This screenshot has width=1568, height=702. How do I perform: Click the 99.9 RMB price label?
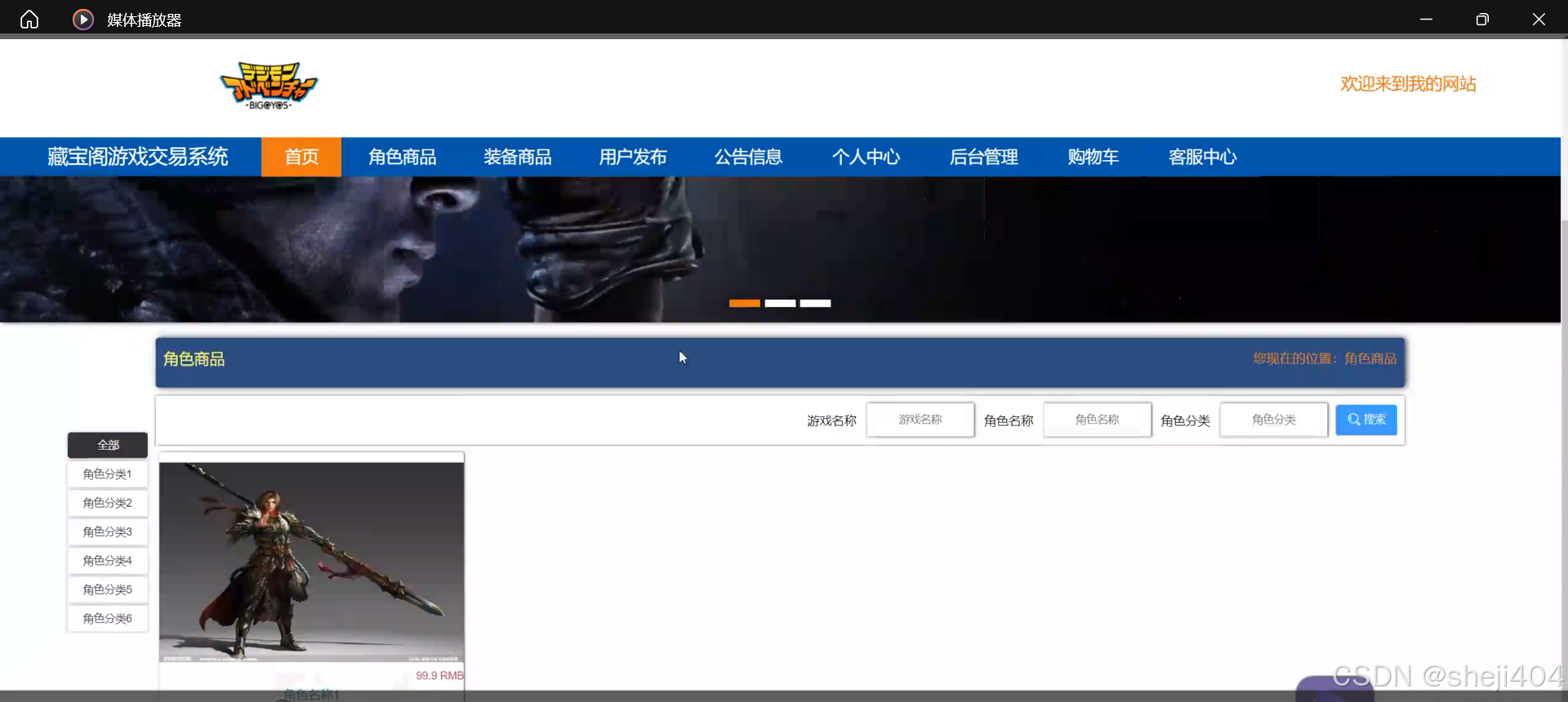(439, 676)
